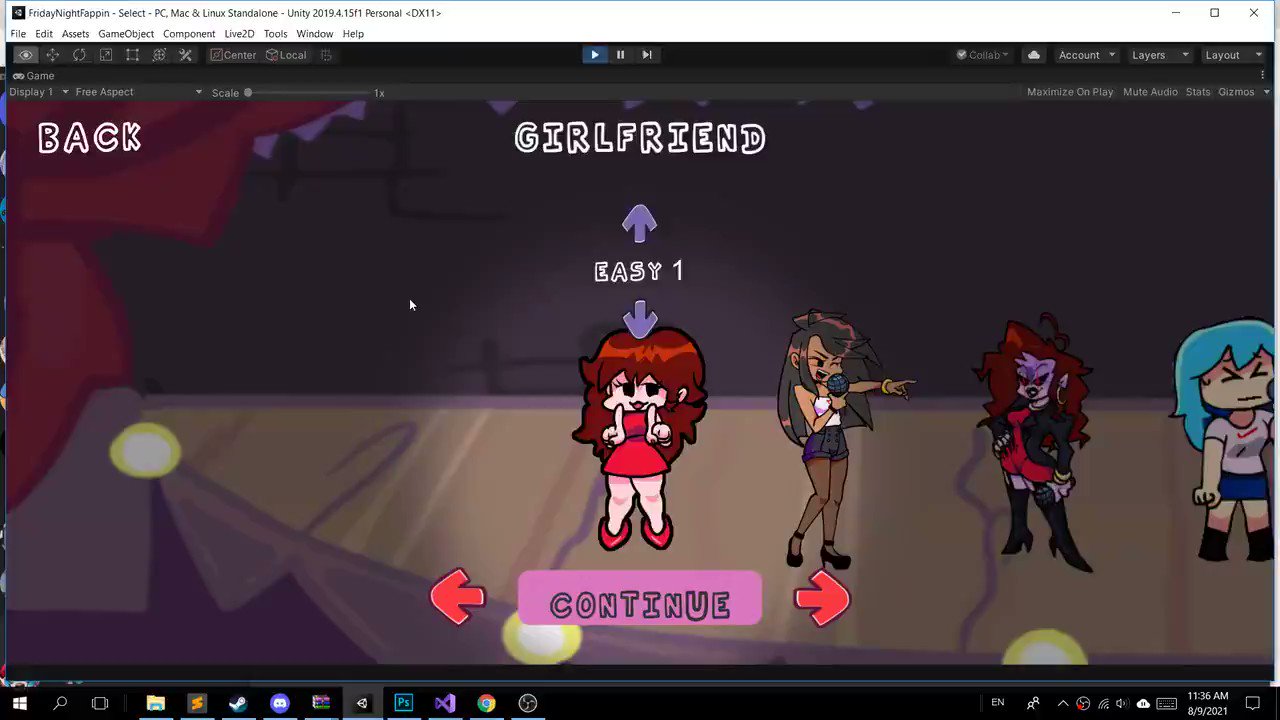Click the BACK button in game
1280x720 pixels.
pos(90,138)
